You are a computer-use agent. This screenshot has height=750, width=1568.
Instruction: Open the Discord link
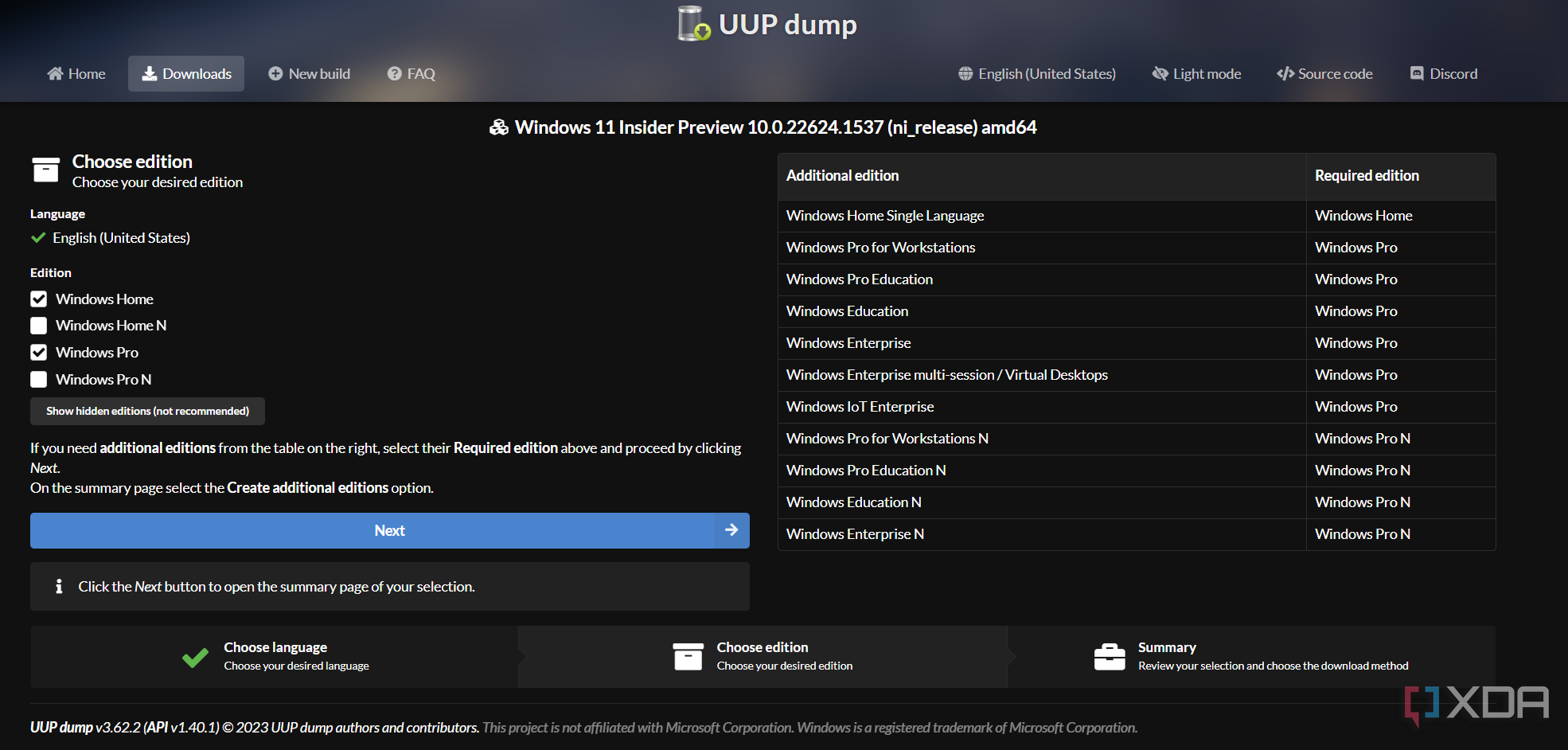click(x=1444, y=73)
